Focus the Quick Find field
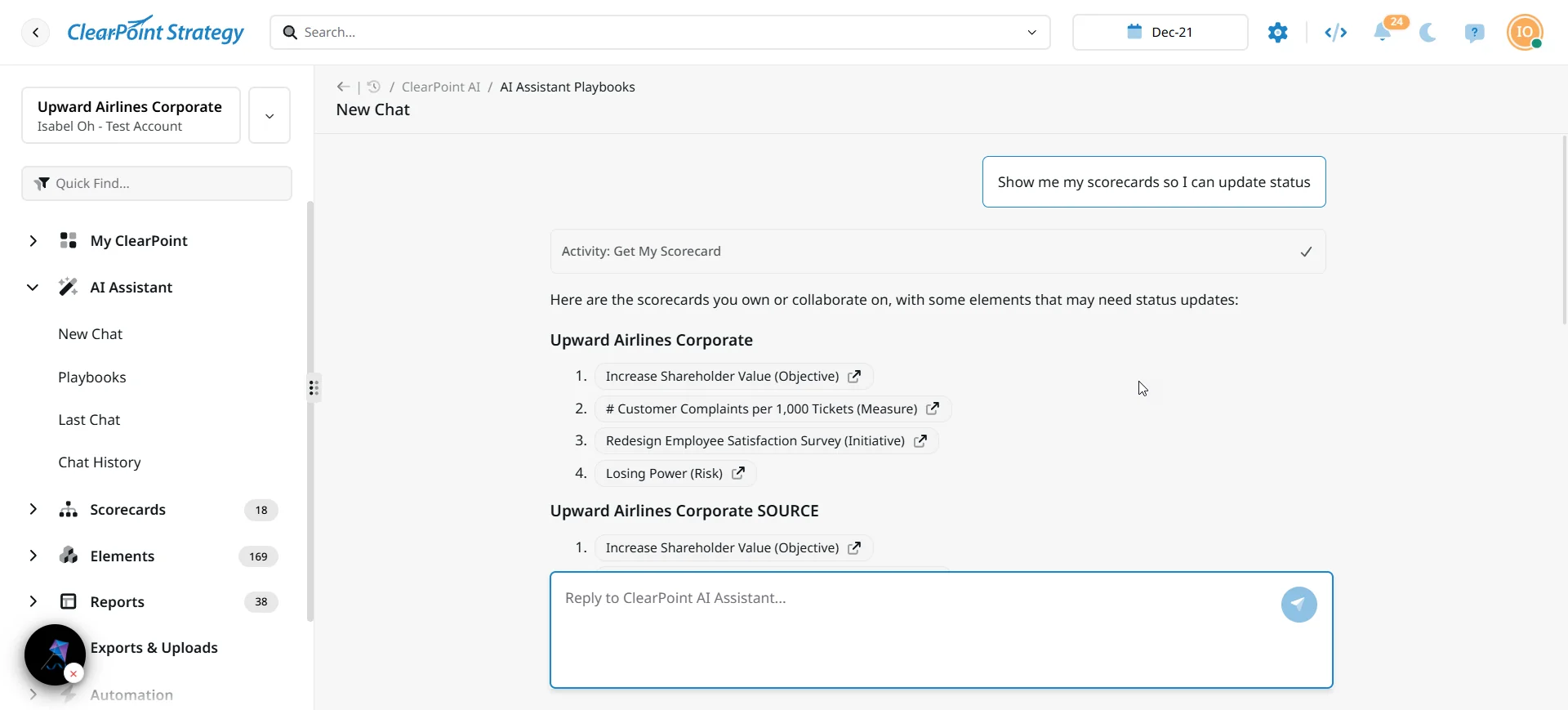This screenshot has width=1568, height=710. [x=157, y=184]
